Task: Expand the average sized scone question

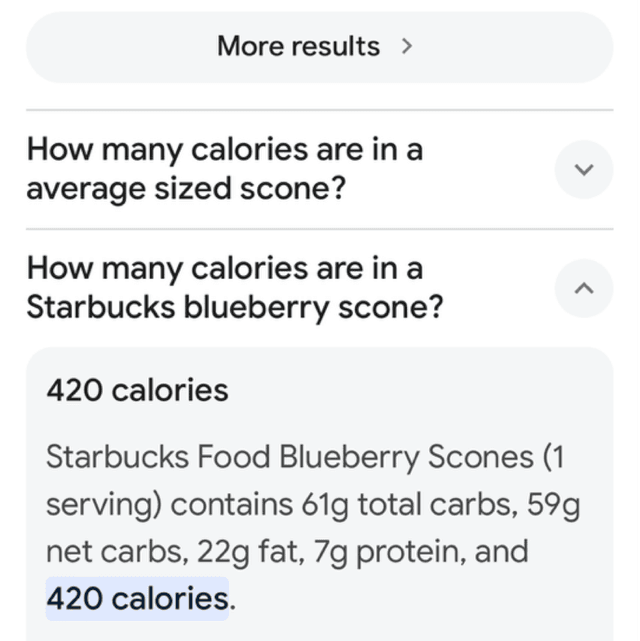Action: pyautogui.click(x=583, y=169)
